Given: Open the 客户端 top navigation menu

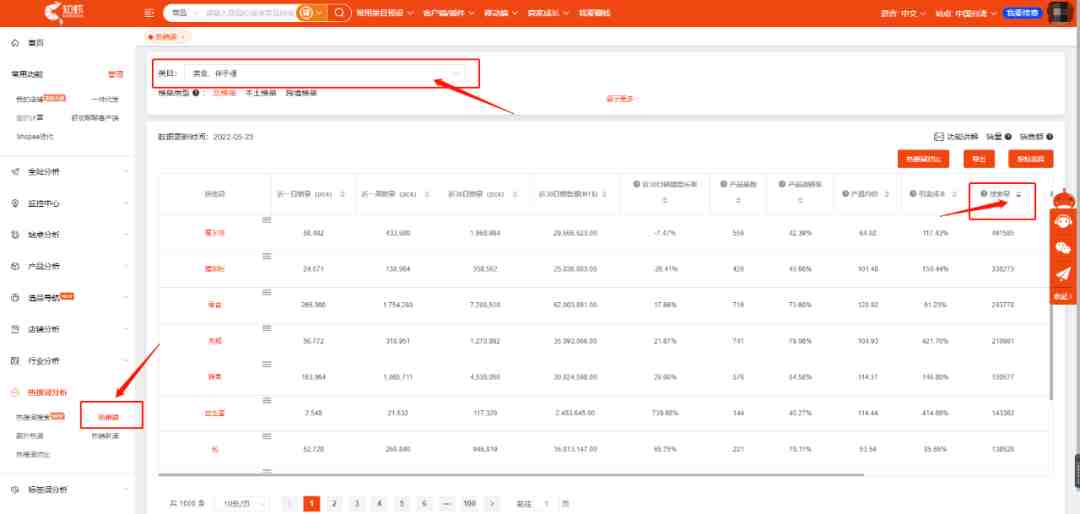Looking at the screenshot, I should tap(448, 12).
